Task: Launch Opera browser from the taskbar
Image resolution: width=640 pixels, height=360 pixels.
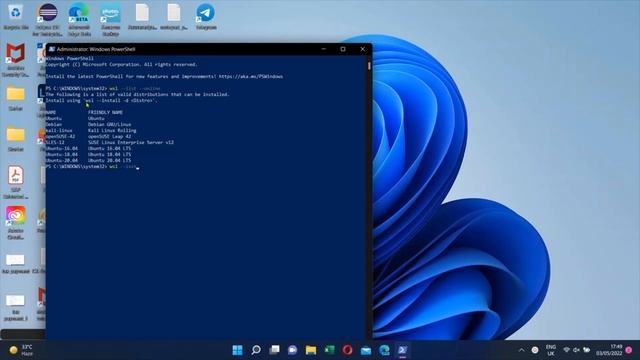Action: click(347, 350)
